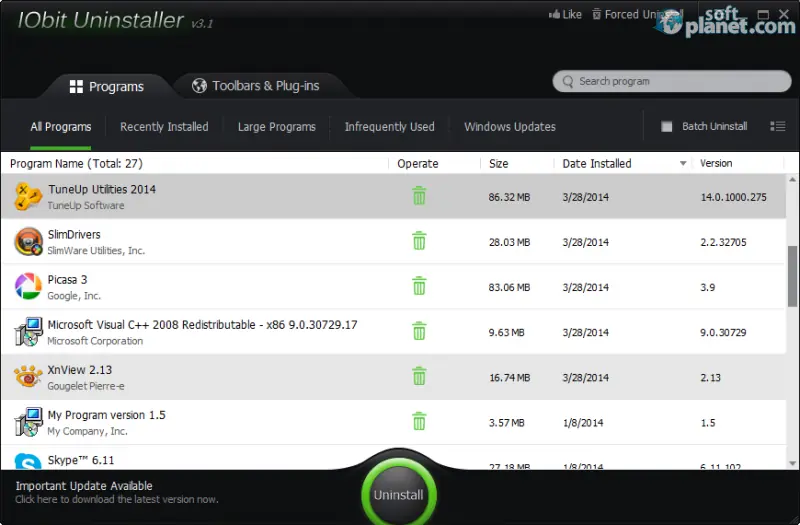This screenshot has height=525, width=800.
Task: Select the Picasa 3 program icon
Action: click(28, 286)
